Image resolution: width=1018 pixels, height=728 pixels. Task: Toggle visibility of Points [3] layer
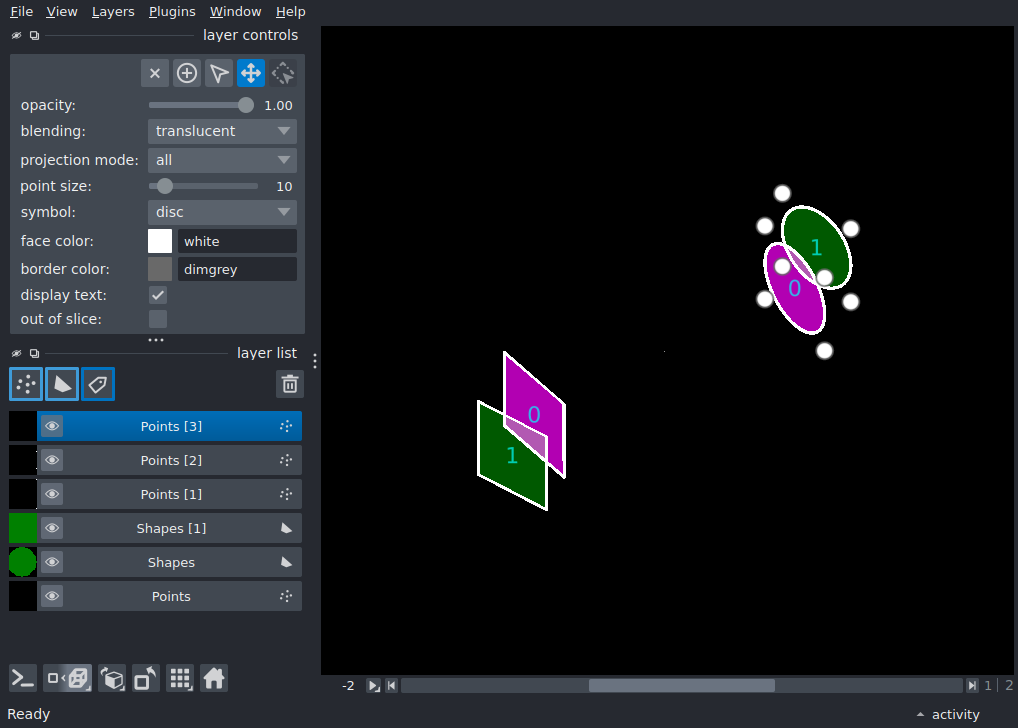(x=52, y=426)
